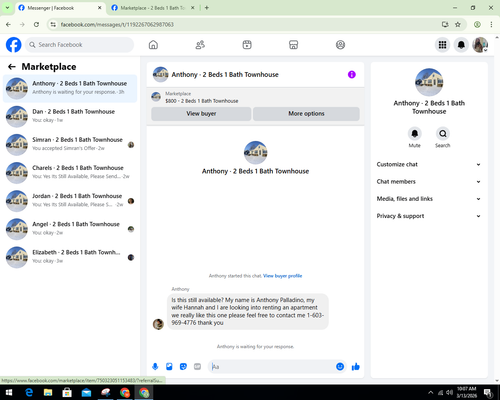This screenshot has width=500, height=400.
Task: Expand Chat members section
Action: (x=429, y=182)
